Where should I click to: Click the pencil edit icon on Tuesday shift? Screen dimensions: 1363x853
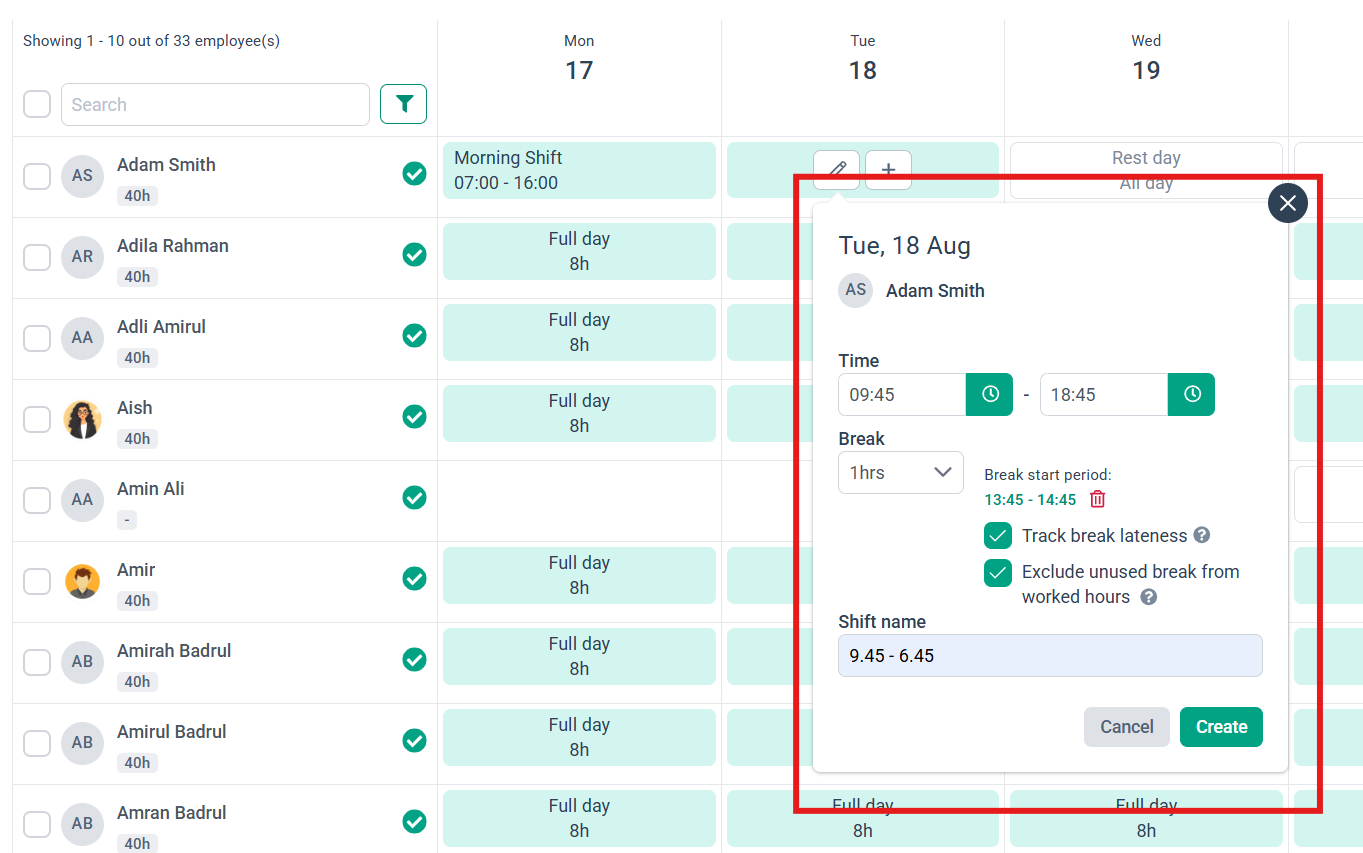coord(837,169)
